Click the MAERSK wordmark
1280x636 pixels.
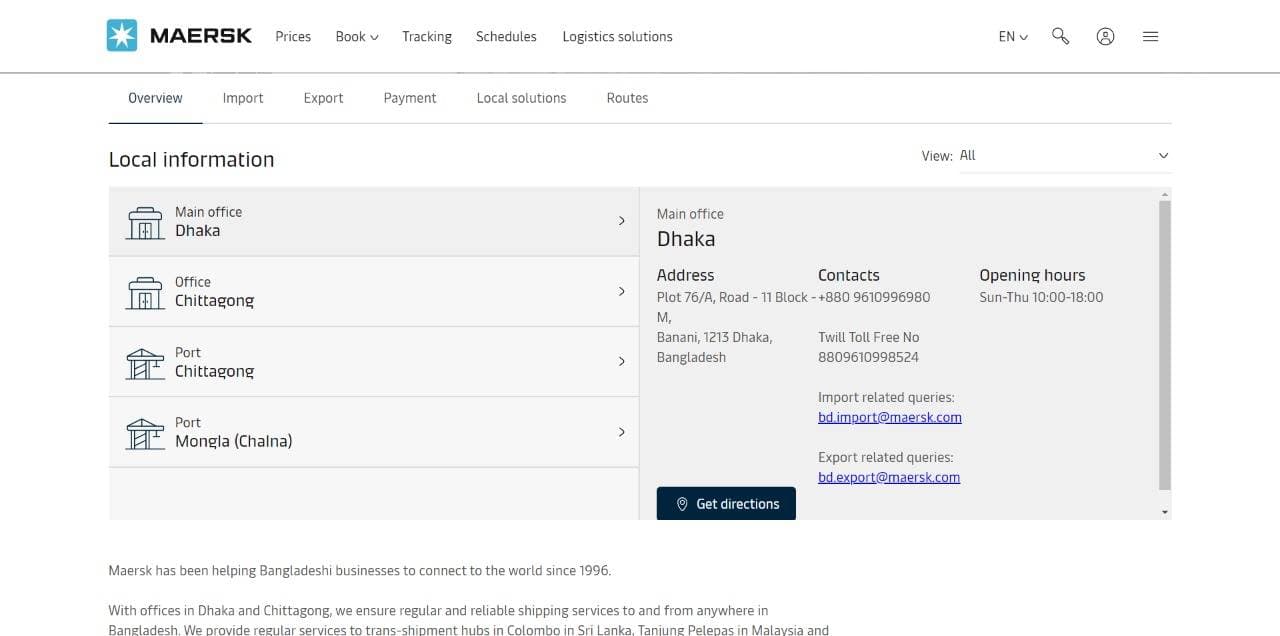201,36
